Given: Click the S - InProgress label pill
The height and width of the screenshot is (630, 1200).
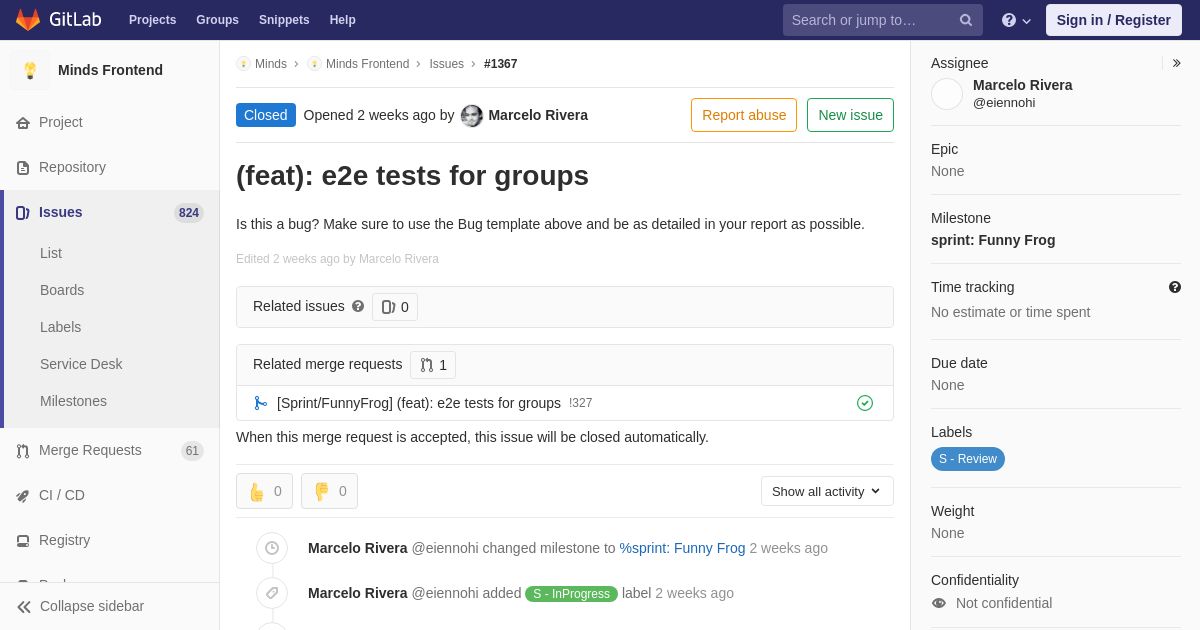Looking at the screenshot, I should point(571,594).
